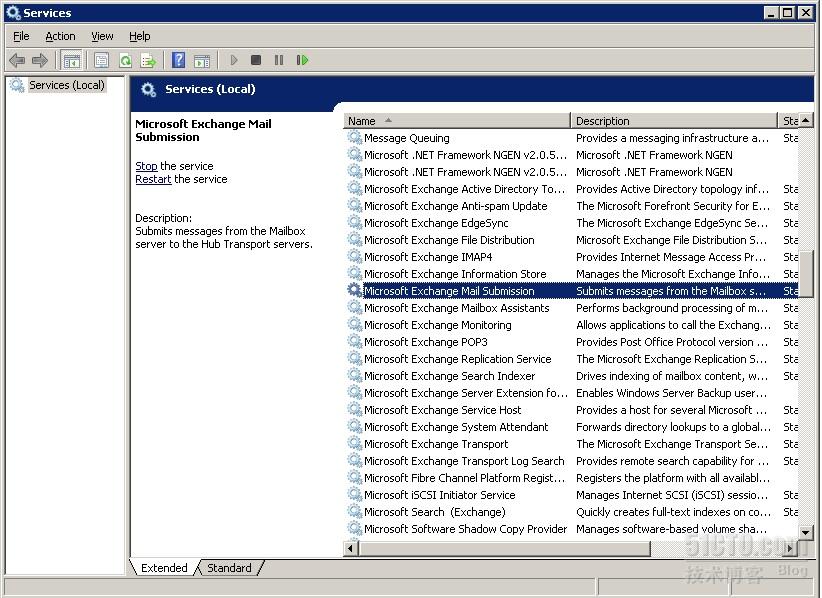Image resolution: width=822 pixels, height=598 pixels.
Task: Sort by the Name column header
Action: 457,121
